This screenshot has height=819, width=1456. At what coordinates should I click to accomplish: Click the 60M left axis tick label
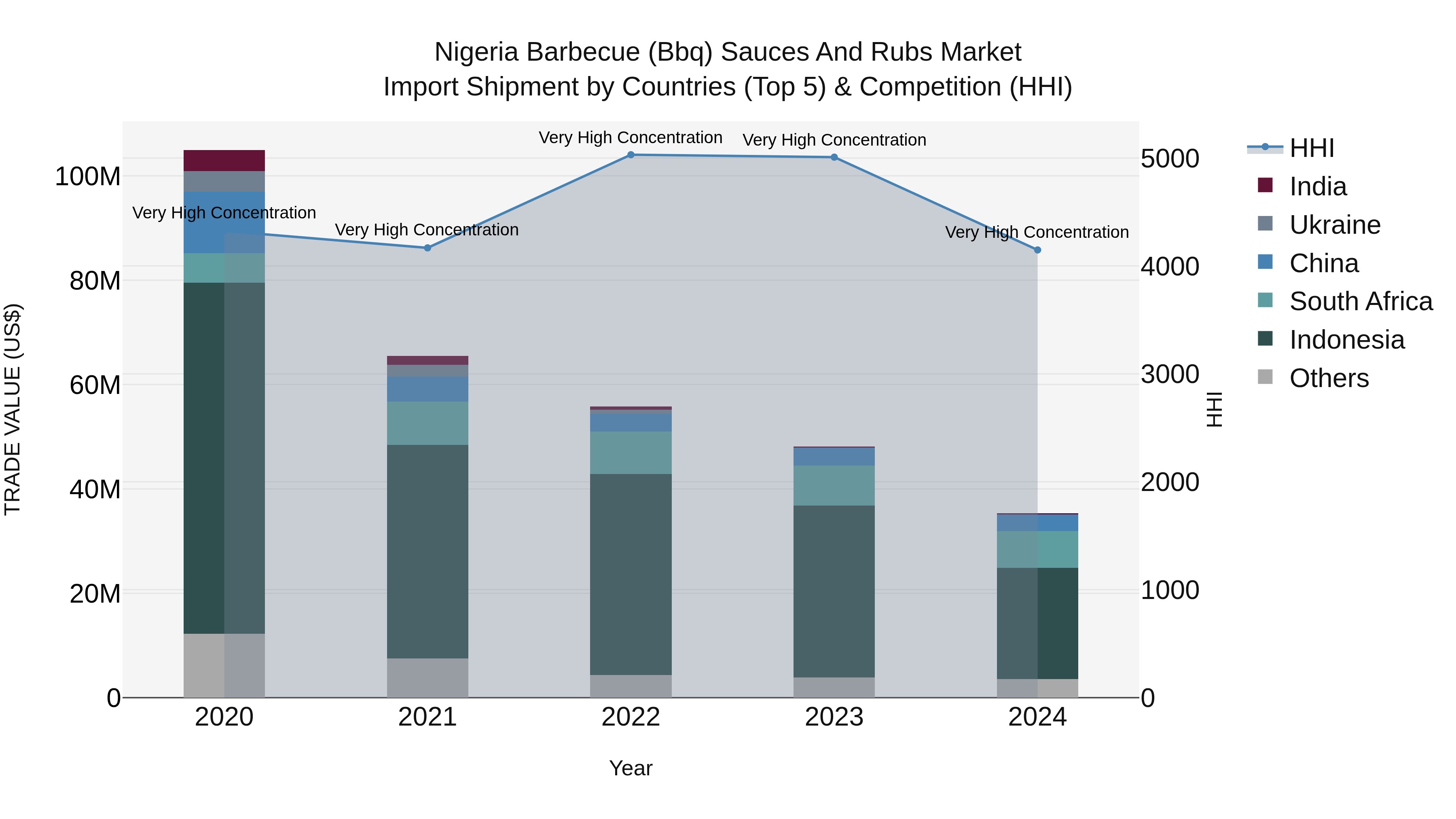point(95,385)
